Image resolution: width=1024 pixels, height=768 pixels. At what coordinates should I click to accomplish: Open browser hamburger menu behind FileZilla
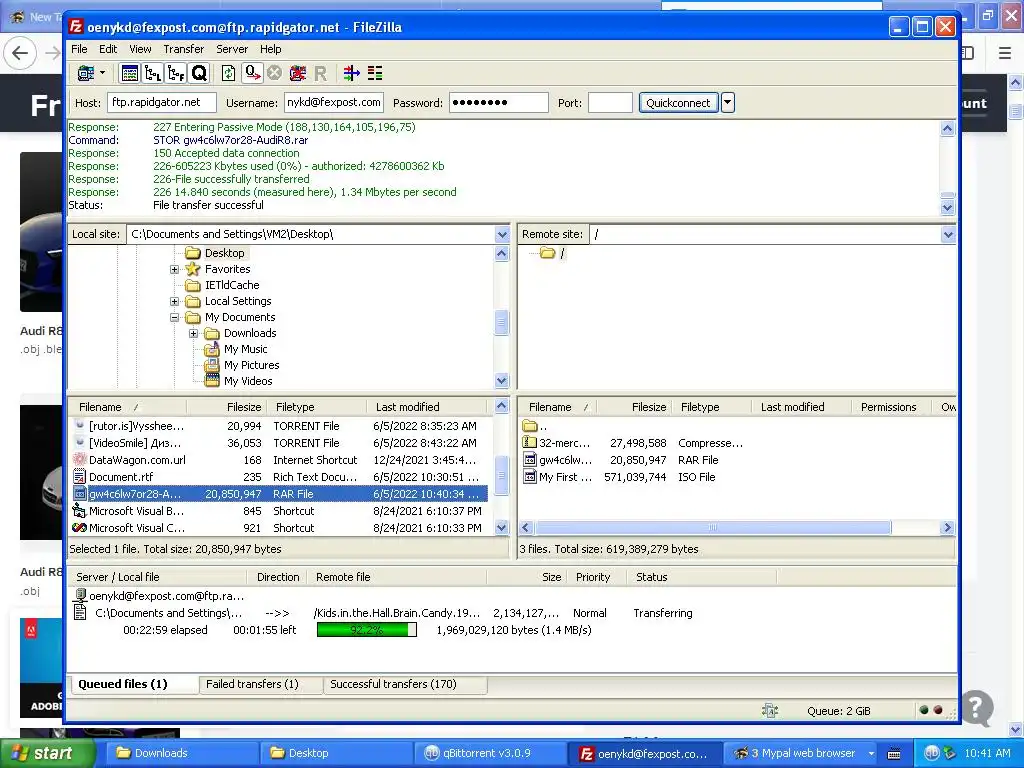point(1005,53)
